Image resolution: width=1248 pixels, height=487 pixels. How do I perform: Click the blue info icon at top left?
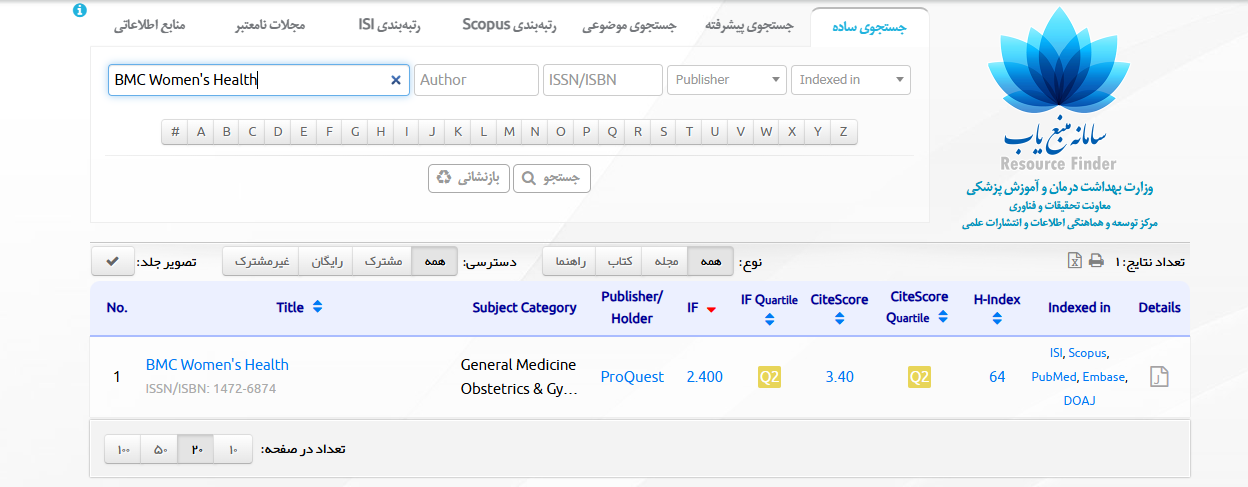80,11
